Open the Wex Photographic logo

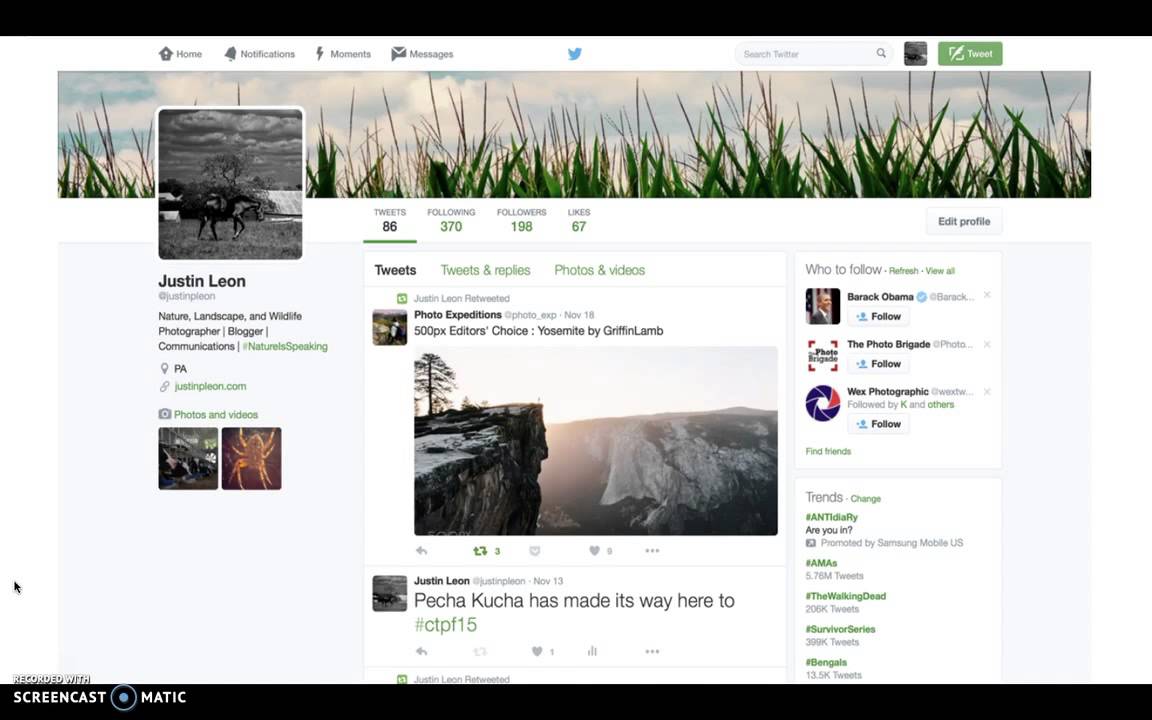coord(822,403)
